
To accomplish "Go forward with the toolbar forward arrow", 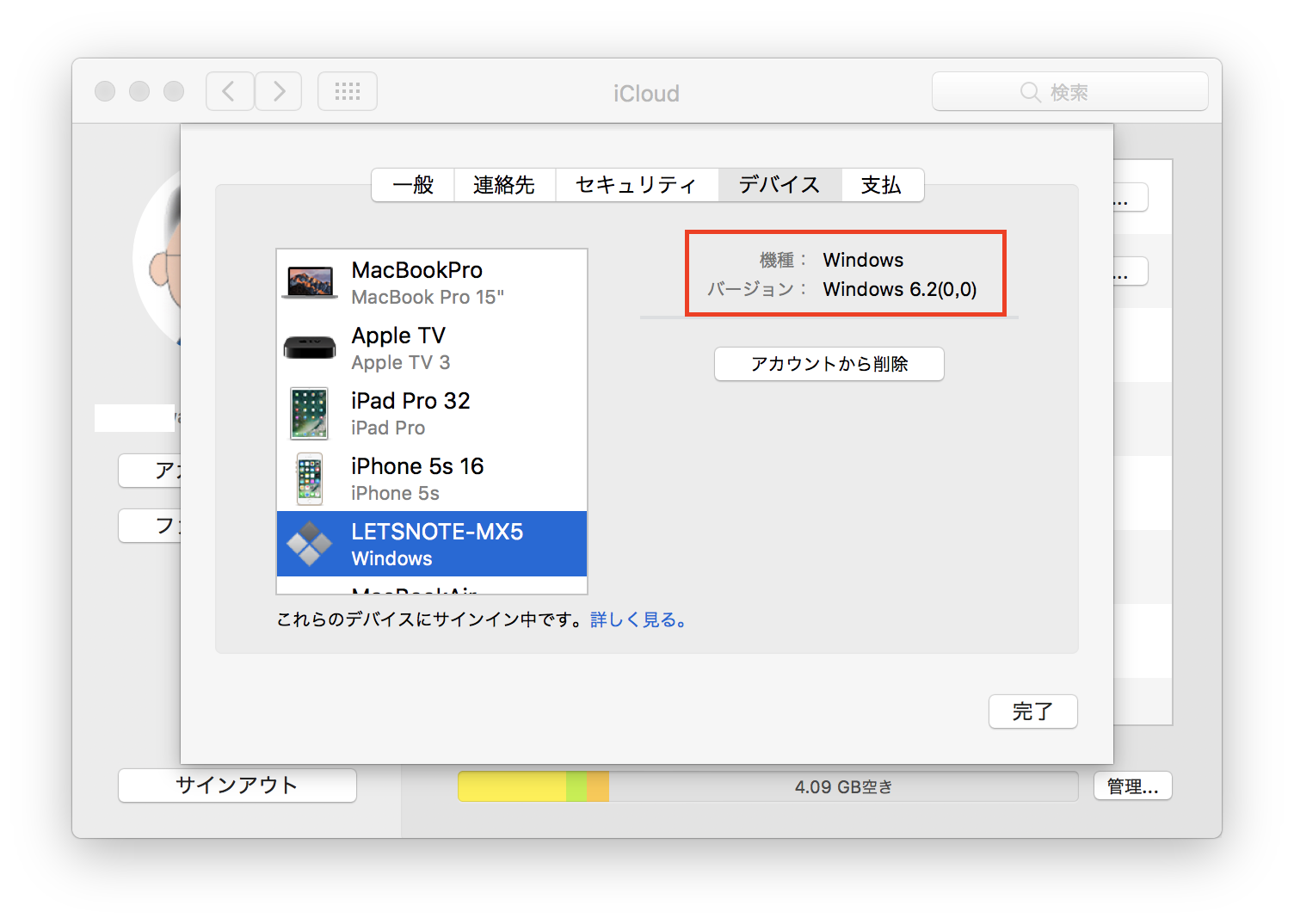I will point(279,91).
